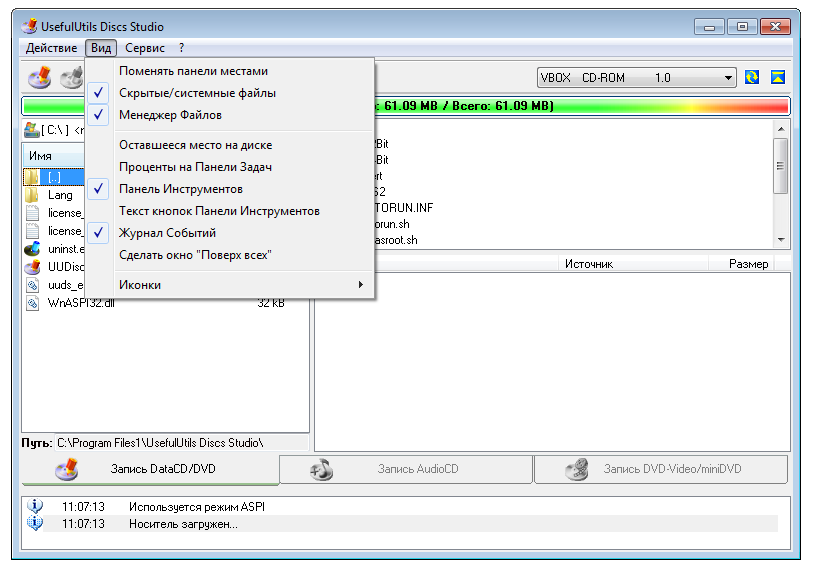Toggle 'Менеджер Файлов' option

pyautogui.click(x=229, y=115)
